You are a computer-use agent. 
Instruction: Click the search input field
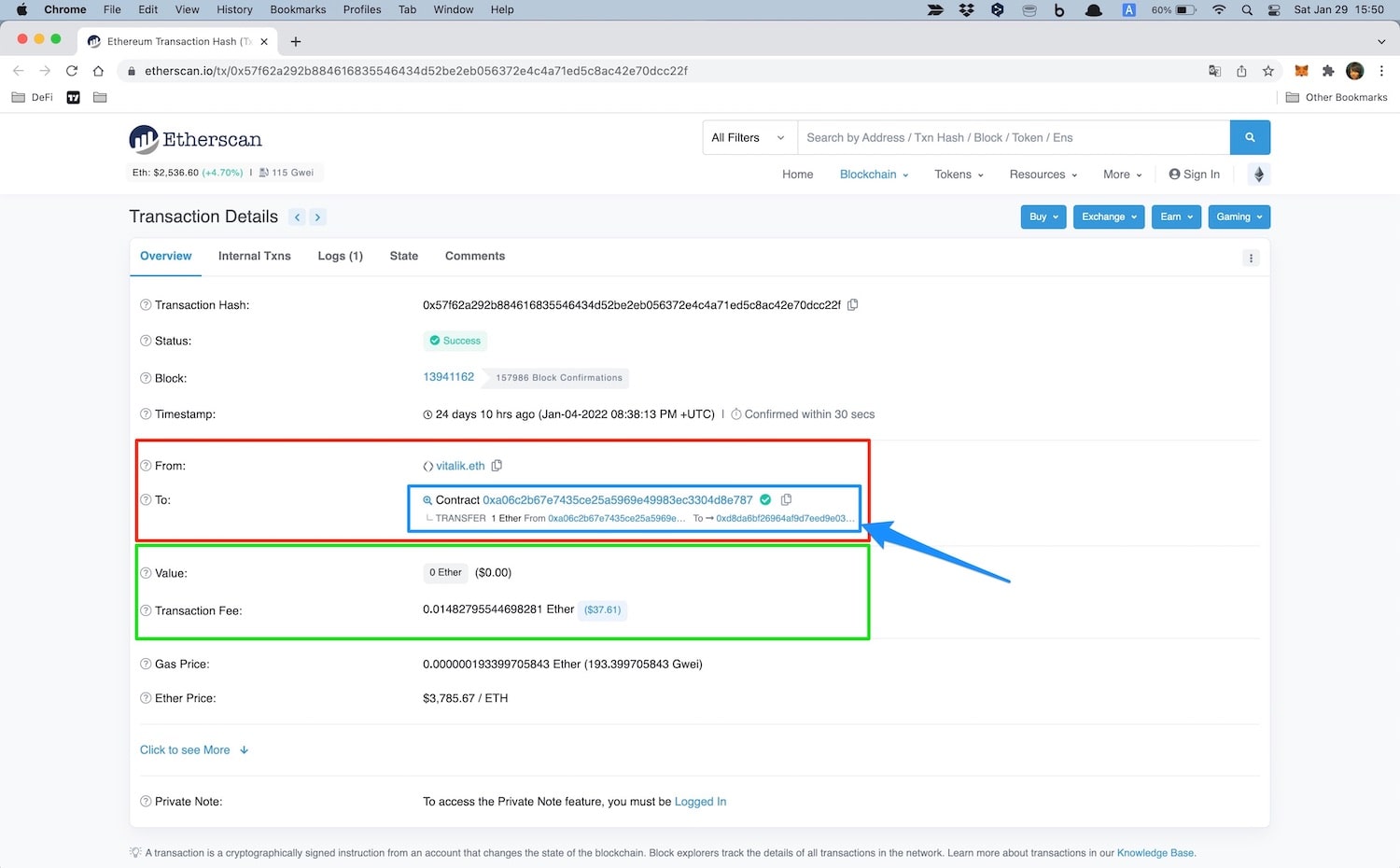point(1014,137)
